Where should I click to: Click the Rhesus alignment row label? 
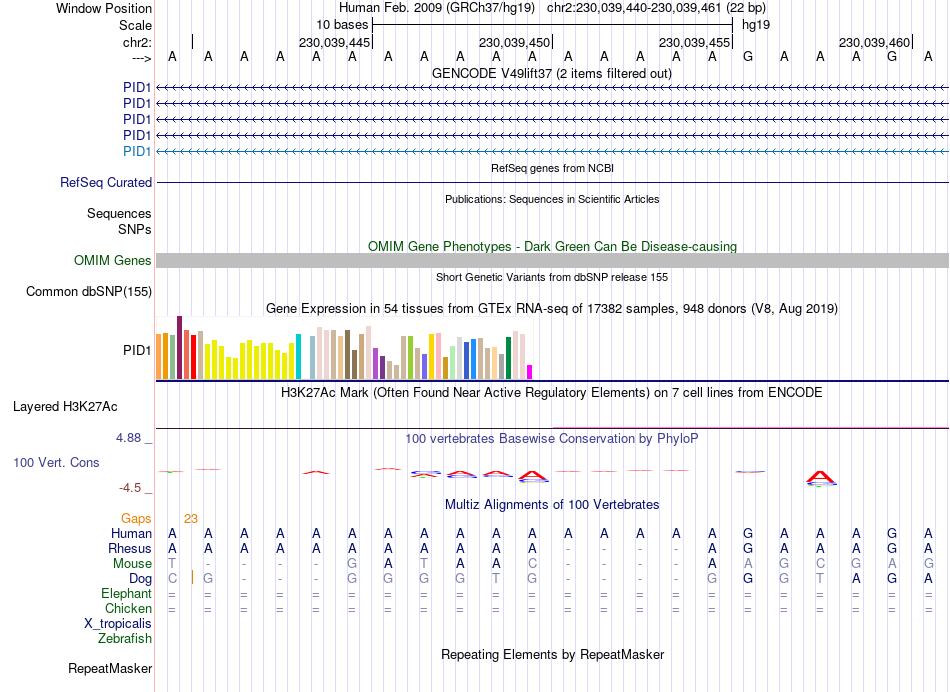(x=130, y=548)
